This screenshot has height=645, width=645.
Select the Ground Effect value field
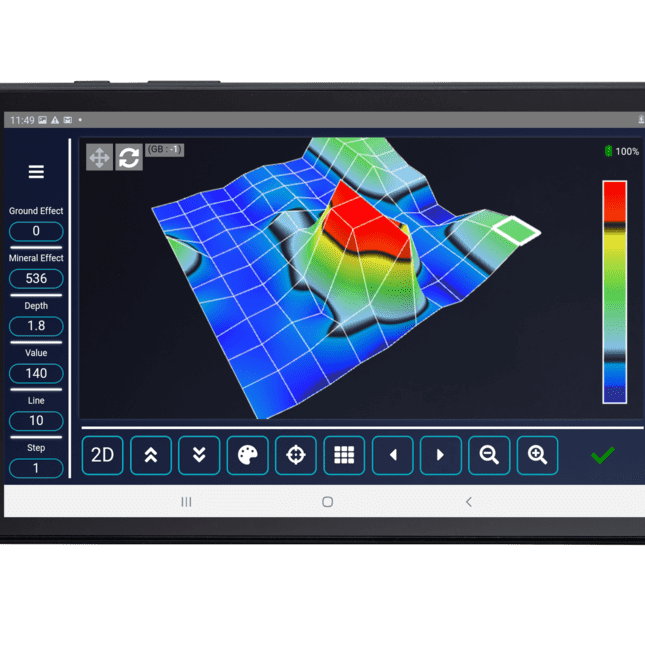coord(36,231)
